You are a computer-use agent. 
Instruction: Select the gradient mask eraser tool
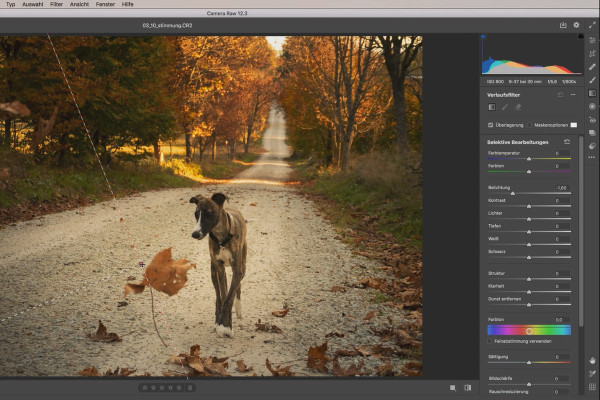coord(518,107)
